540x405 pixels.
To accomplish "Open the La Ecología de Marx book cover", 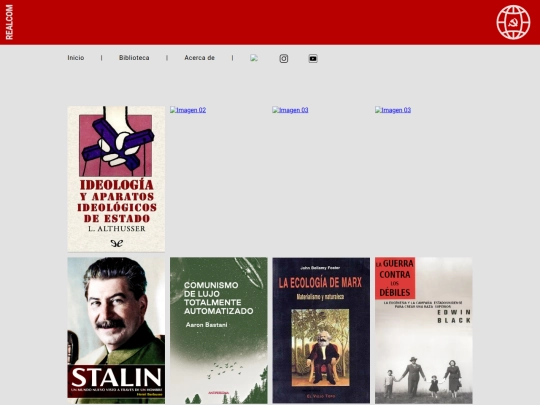I will 321,330.
